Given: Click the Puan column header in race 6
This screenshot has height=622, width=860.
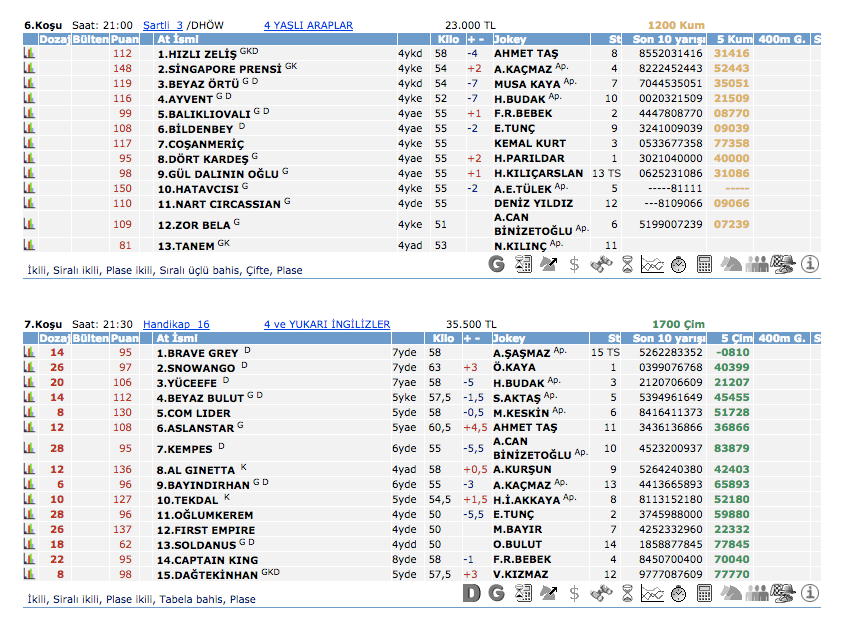Looking at the screenshot, I should pyautogui.click(x=125, y=39).
